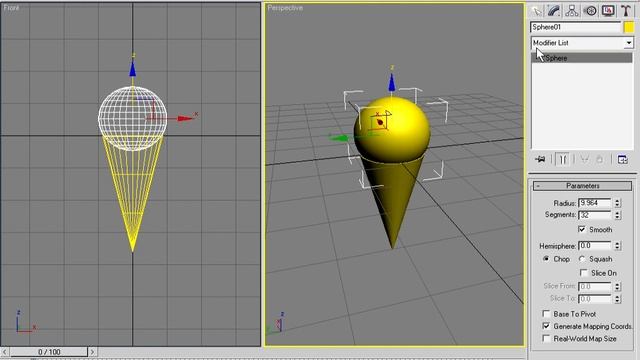Open the Utilities hammer tab
The image size is (640, 360).
[x=626, y=11]
